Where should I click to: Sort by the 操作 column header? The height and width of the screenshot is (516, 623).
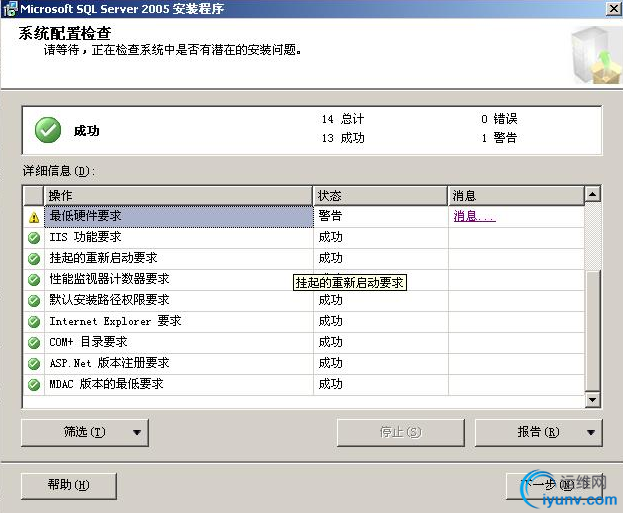(178, 196)
